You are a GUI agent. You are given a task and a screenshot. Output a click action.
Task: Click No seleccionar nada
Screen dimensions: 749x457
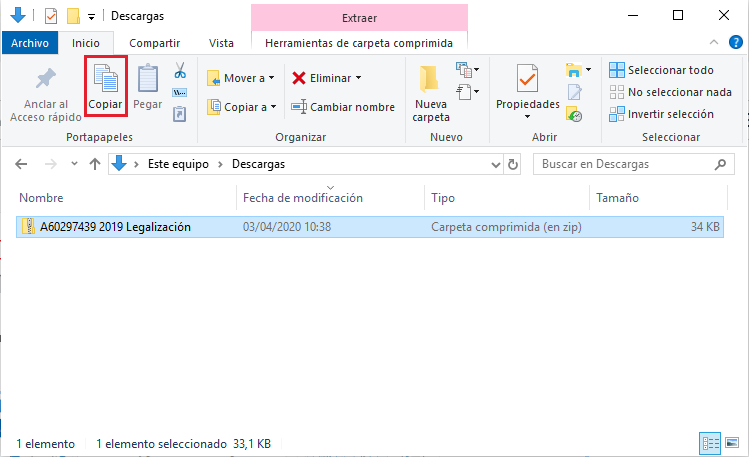click(670, 92)
